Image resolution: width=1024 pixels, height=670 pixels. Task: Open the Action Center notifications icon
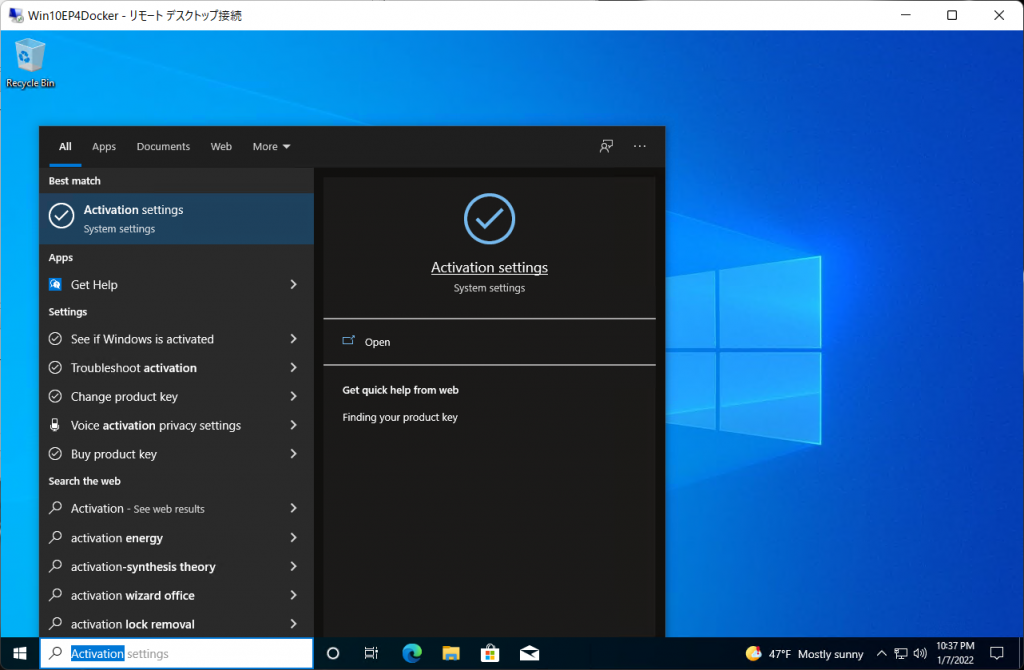pos(997,653)
